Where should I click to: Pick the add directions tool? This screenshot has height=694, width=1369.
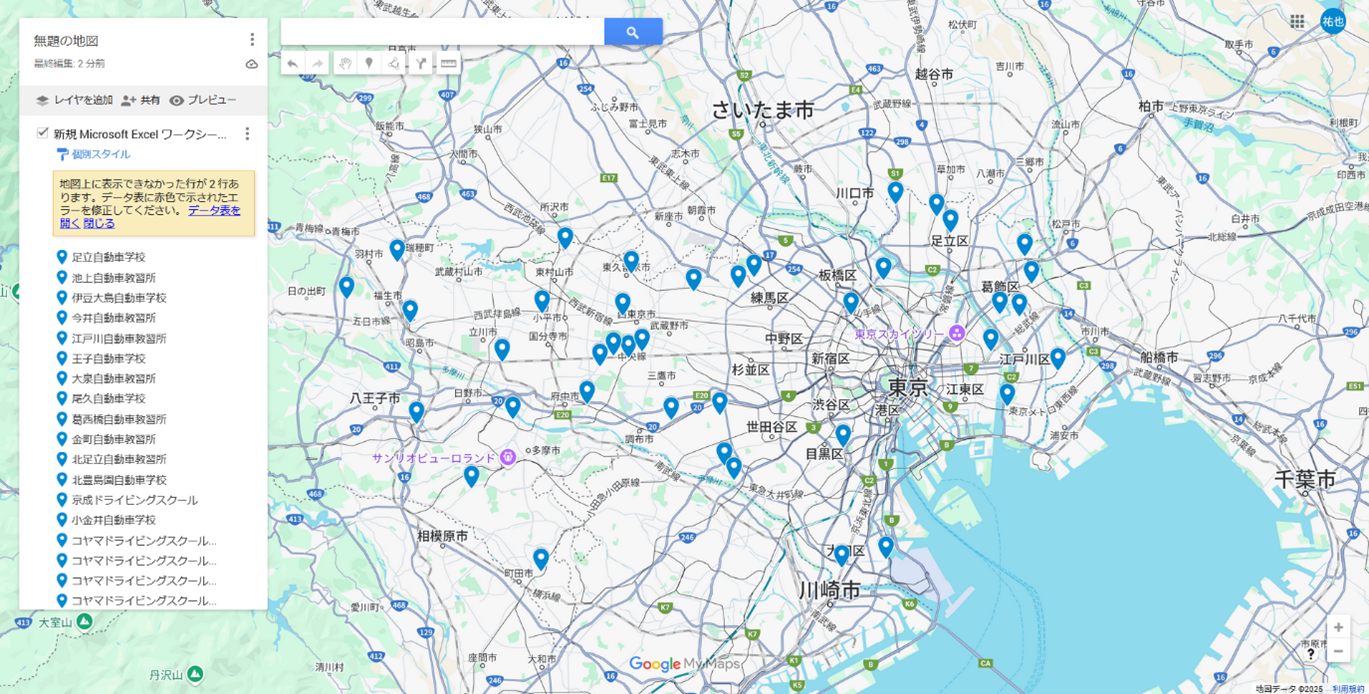[421, 64]
